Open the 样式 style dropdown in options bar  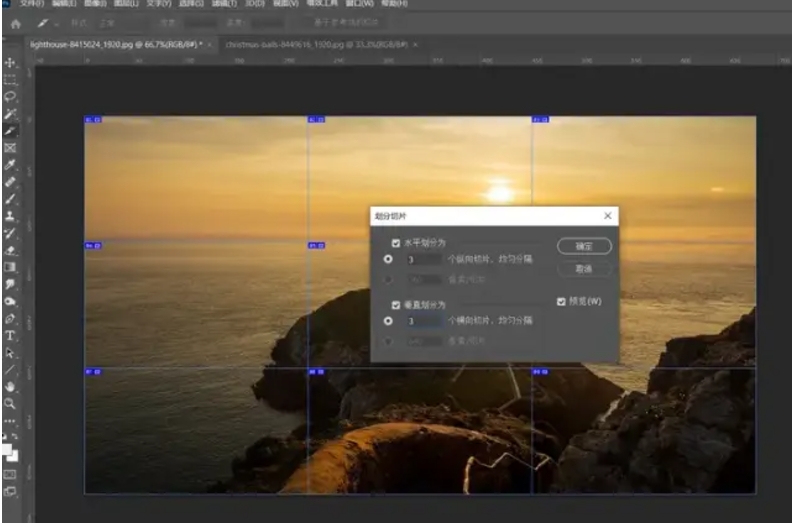click(x=122, y=23)
